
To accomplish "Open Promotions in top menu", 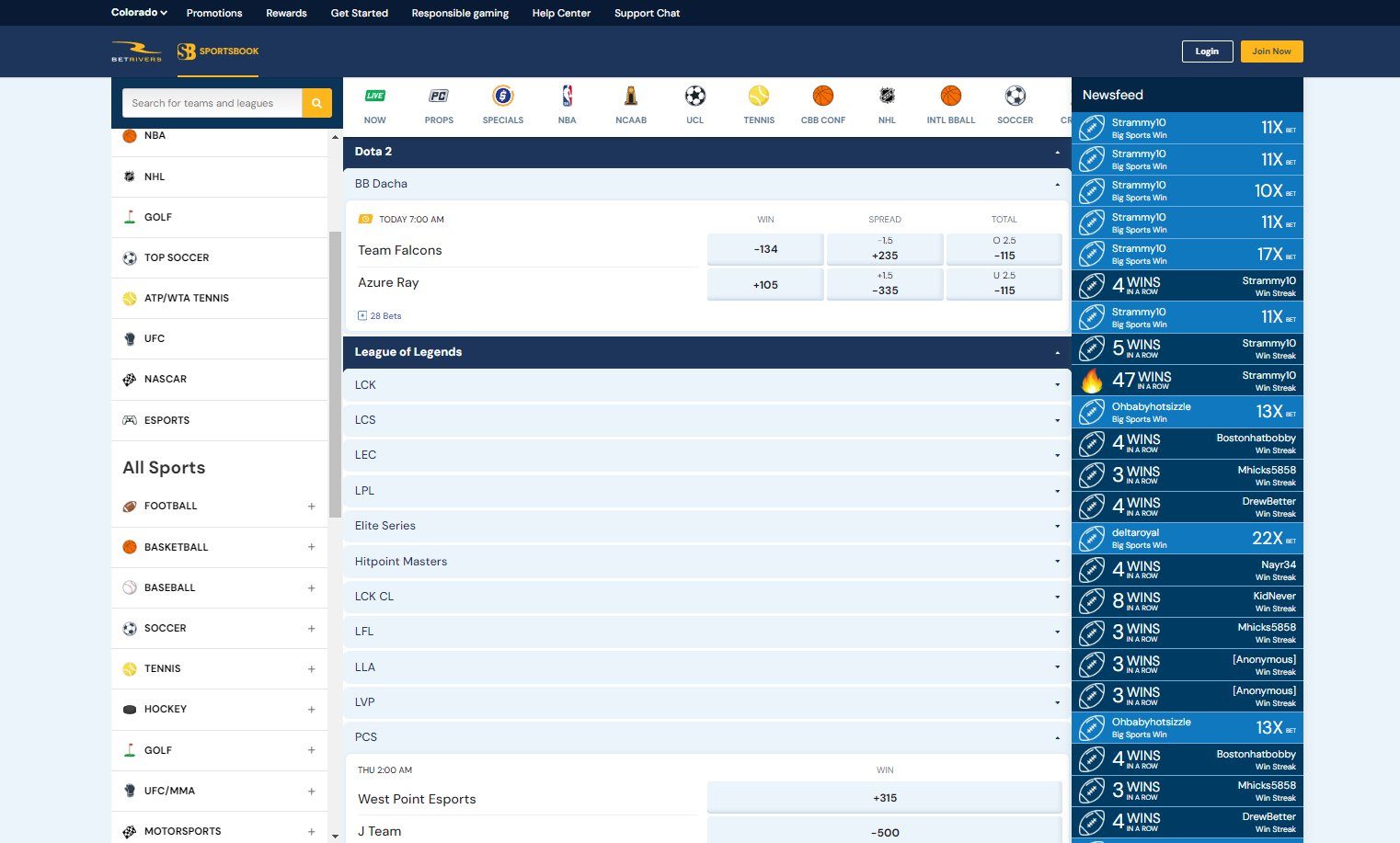I will coord(214,13).
